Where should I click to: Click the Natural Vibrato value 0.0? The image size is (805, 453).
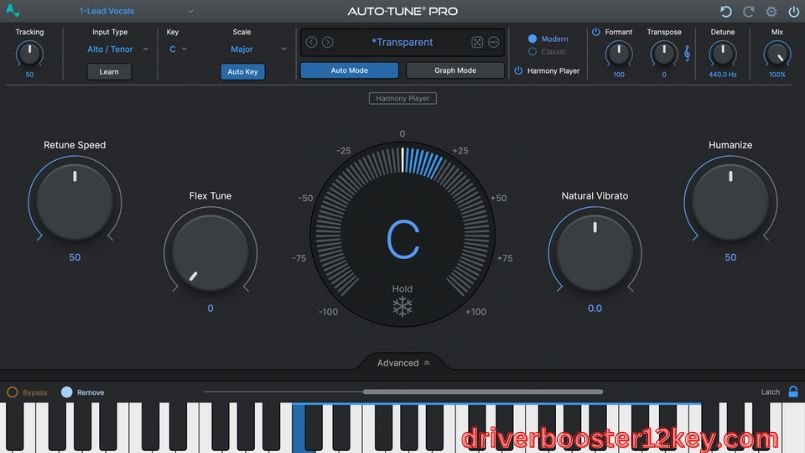click(x=595, y=308)
